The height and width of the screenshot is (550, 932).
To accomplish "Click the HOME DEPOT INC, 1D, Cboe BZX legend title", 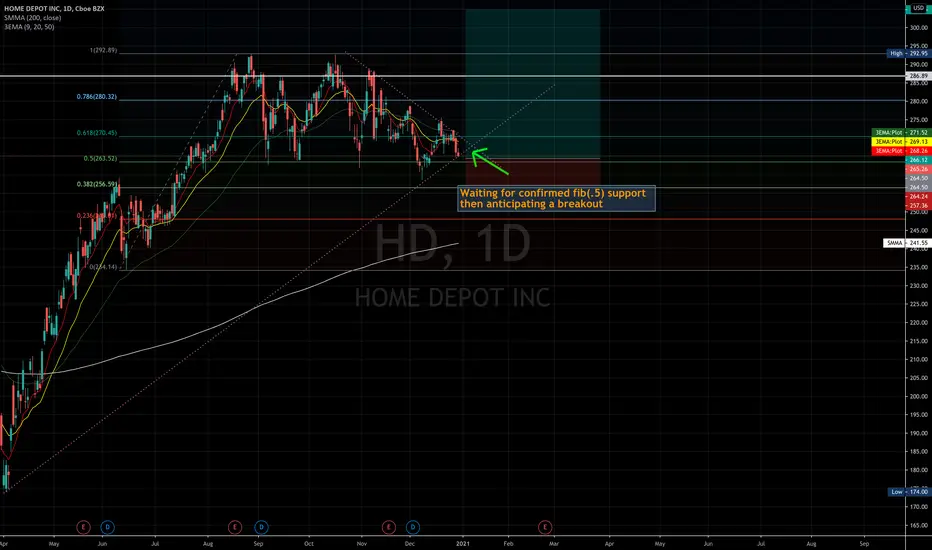I will [x=54, y=8].
